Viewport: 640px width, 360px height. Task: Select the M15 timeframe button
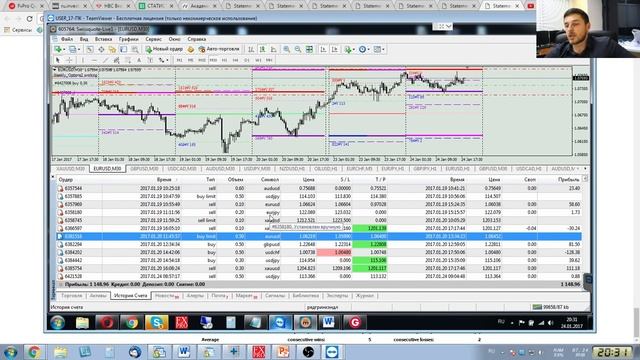[202, 60]
